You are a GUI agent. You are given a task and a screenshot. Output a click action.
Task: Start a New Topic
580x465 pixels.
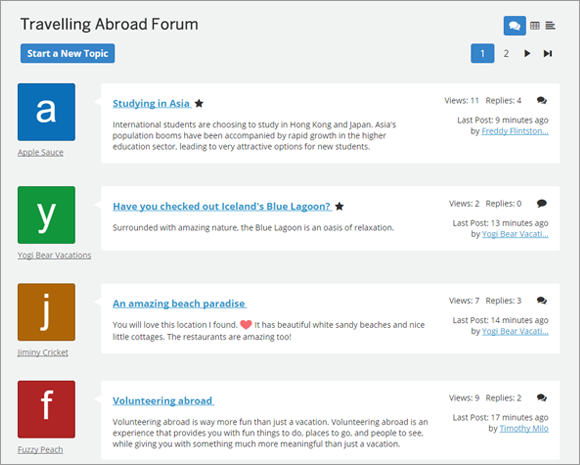[x=68, y=54]
